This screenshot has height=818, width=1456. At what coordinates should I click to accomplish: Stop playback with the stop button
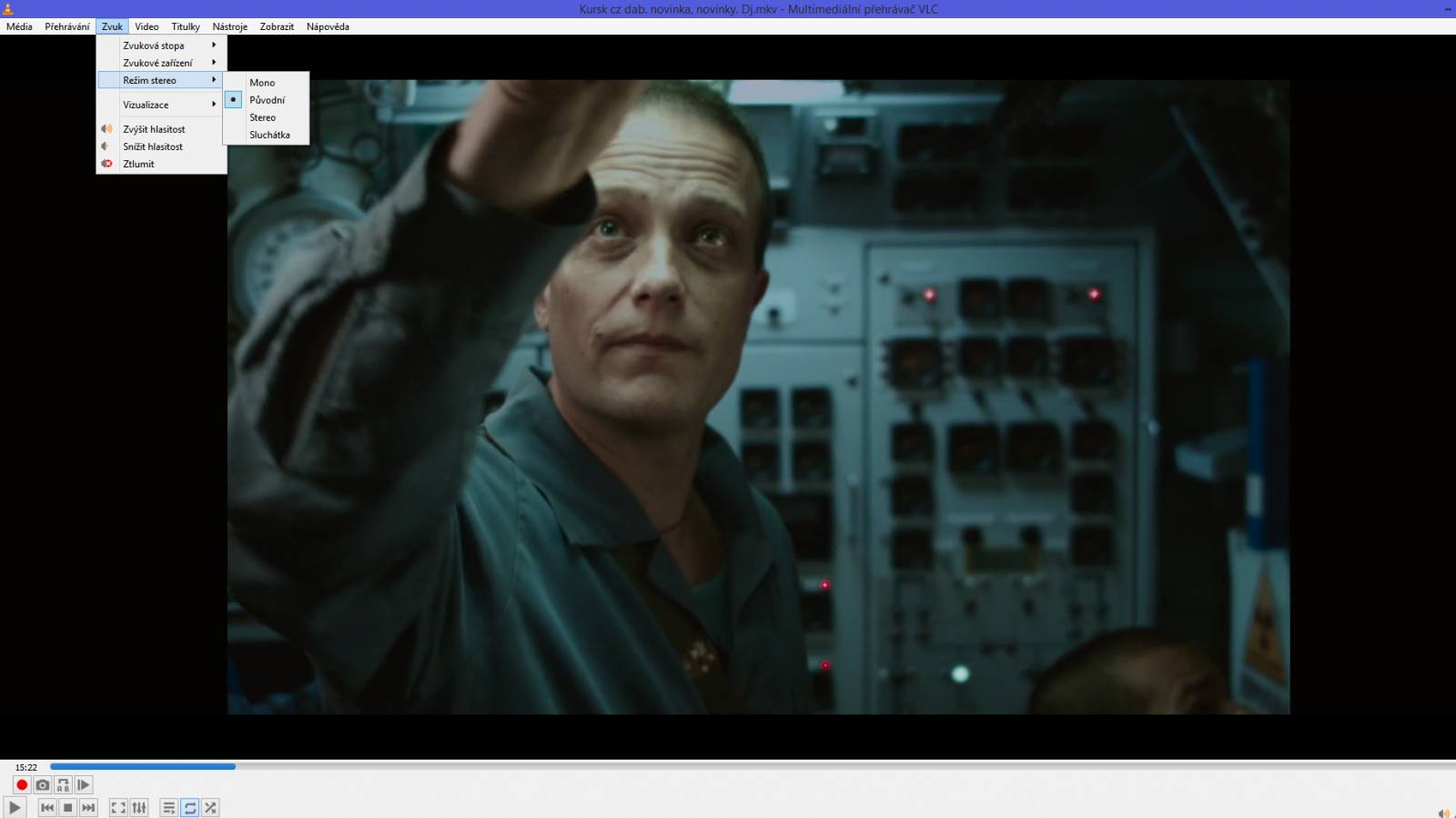(x=67, y=807)
